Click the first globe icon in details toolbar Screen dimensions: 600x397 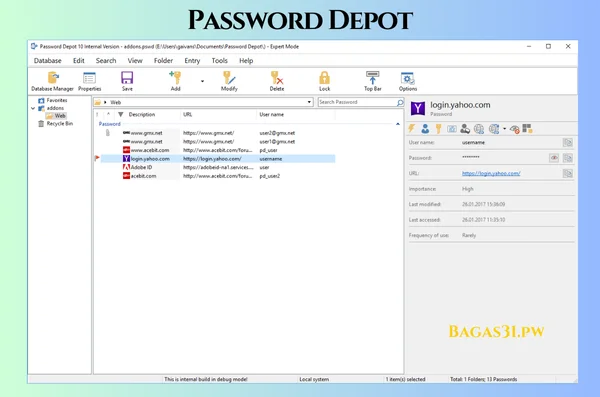click(x=479, y=129)
